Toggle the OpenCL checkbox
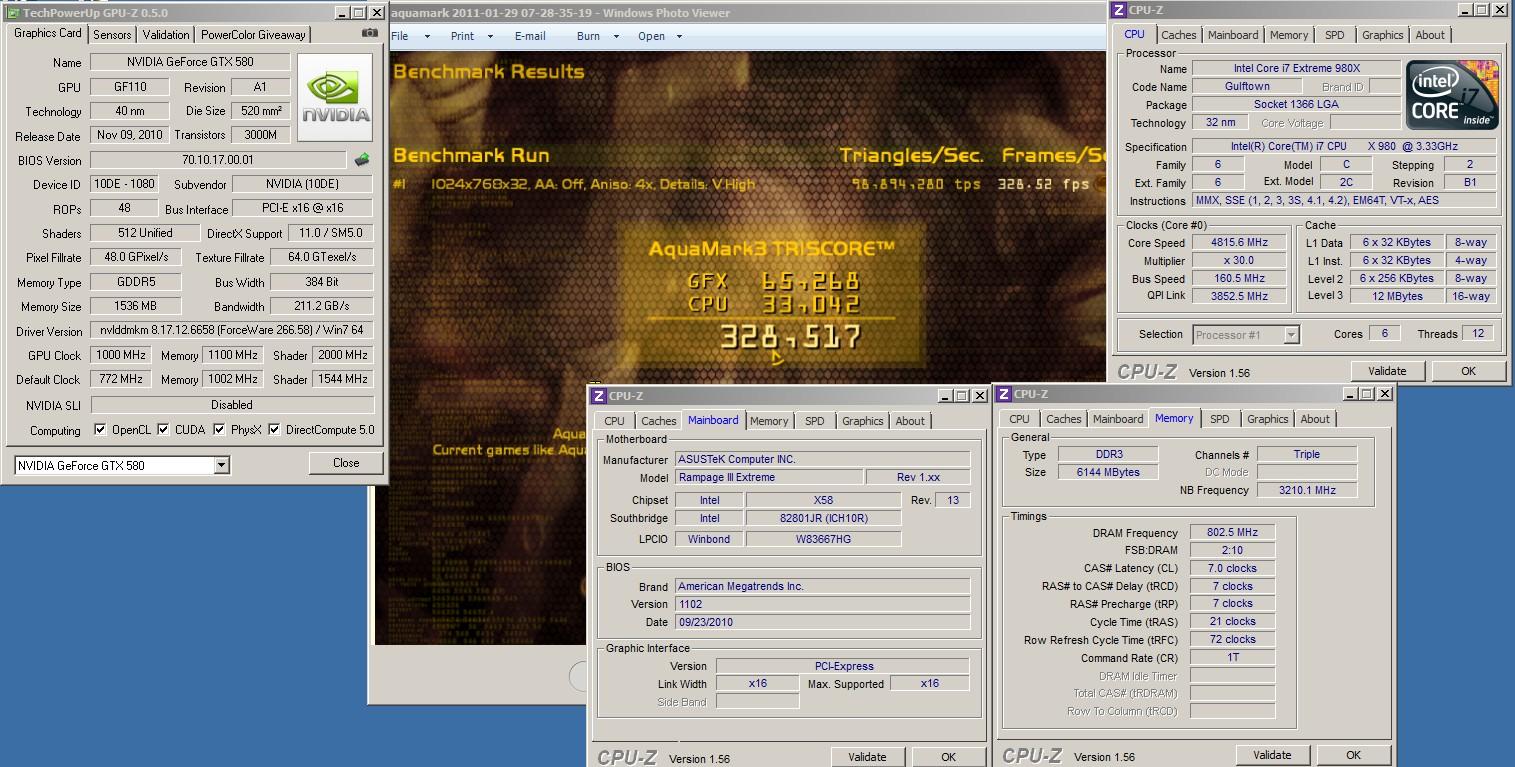Screen dimensions: 1515x767 click(x=100, y=430)
